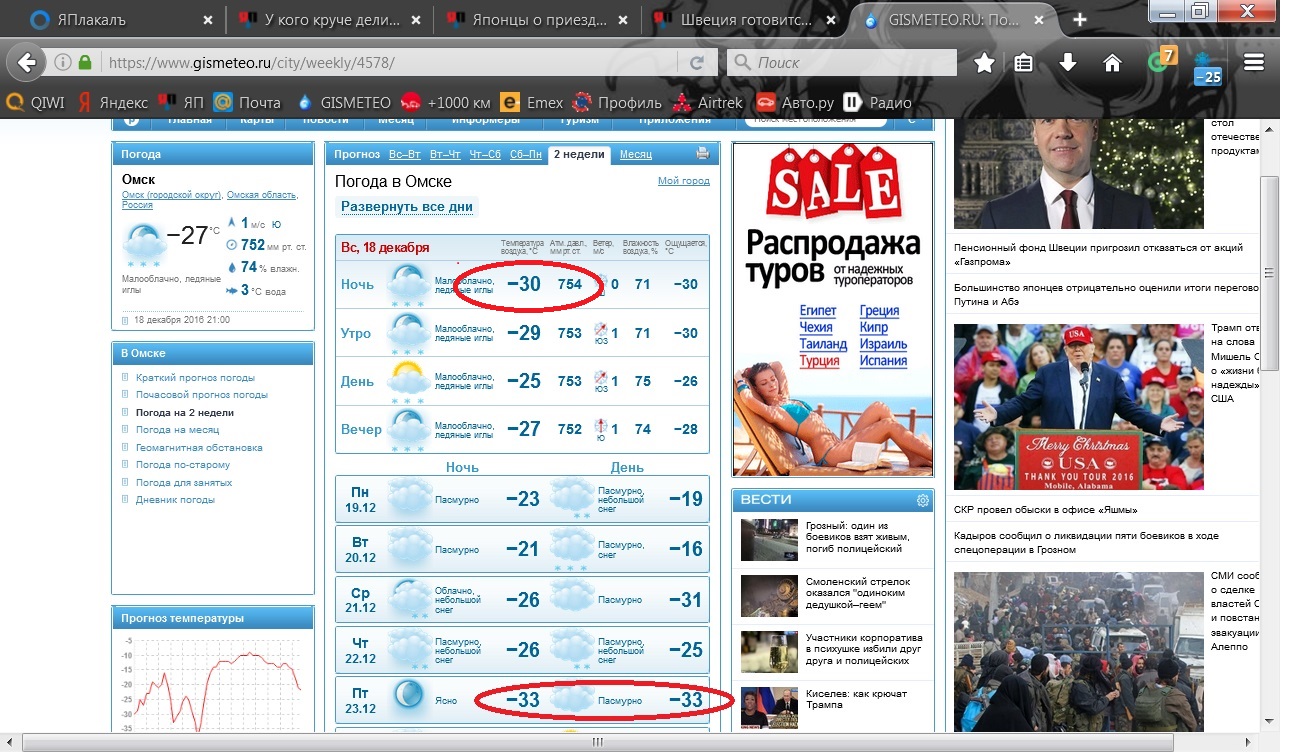Bookmark this page with the star icon

pos(984,62)
